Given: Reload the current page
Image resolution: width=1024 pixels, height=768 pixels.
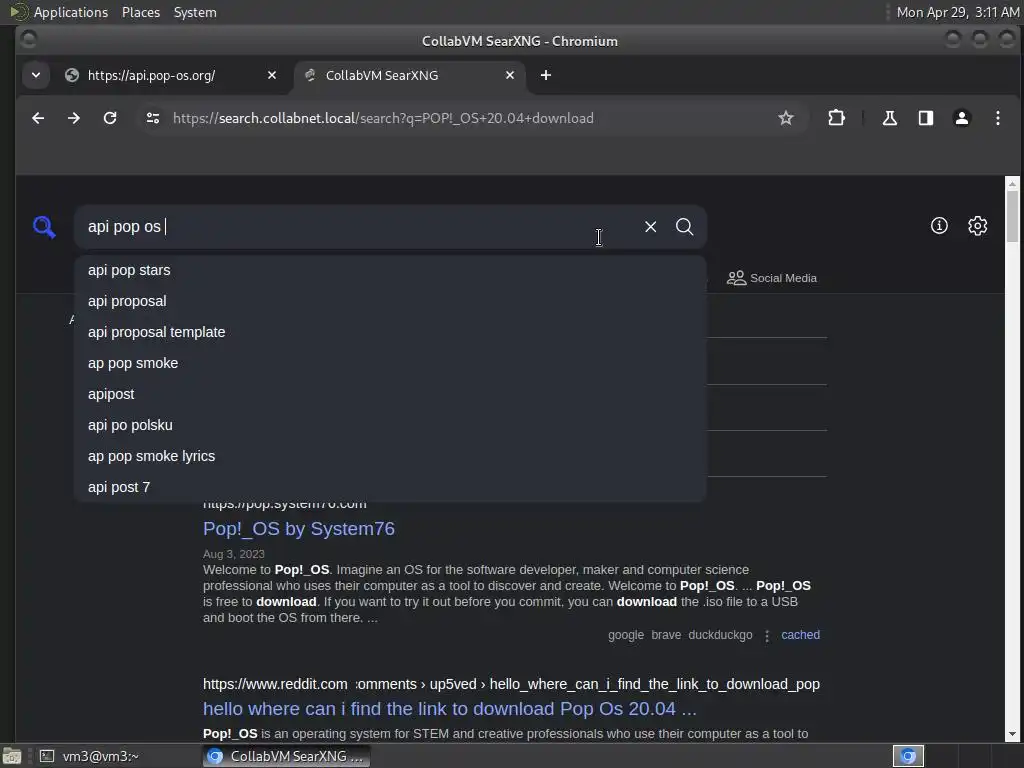Looking at the screenshot, I should tap(110, 118).
